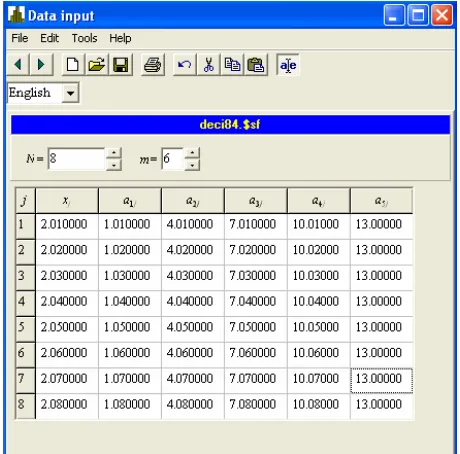Paste from clipboard icon

coord(256,64)
